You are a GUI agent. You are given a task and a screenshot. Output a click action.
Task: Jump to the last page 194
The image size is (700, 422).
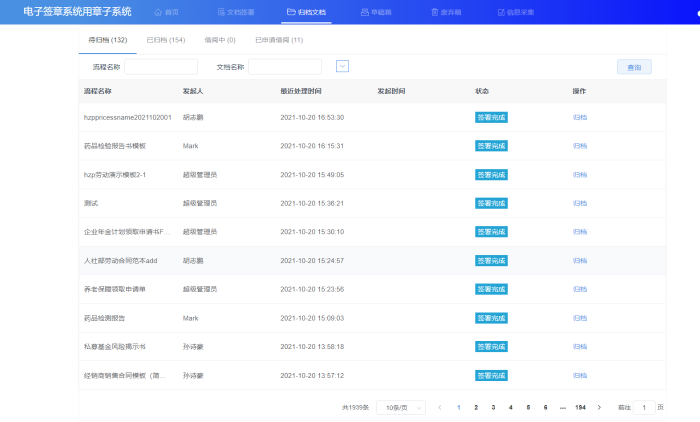[x=580, y=407]
